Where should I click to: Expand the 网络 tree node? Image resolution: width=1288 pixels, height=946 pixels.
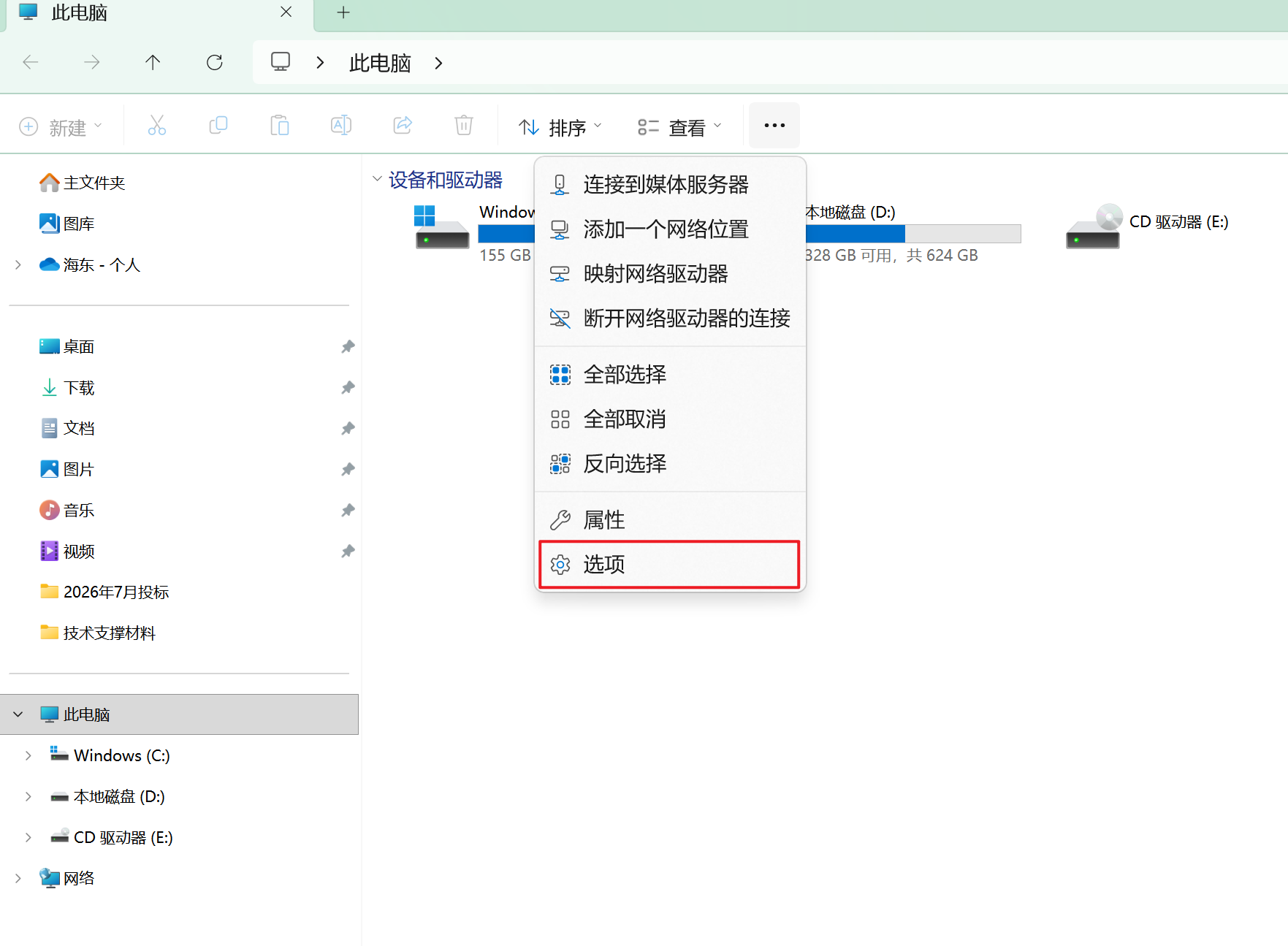18,878
